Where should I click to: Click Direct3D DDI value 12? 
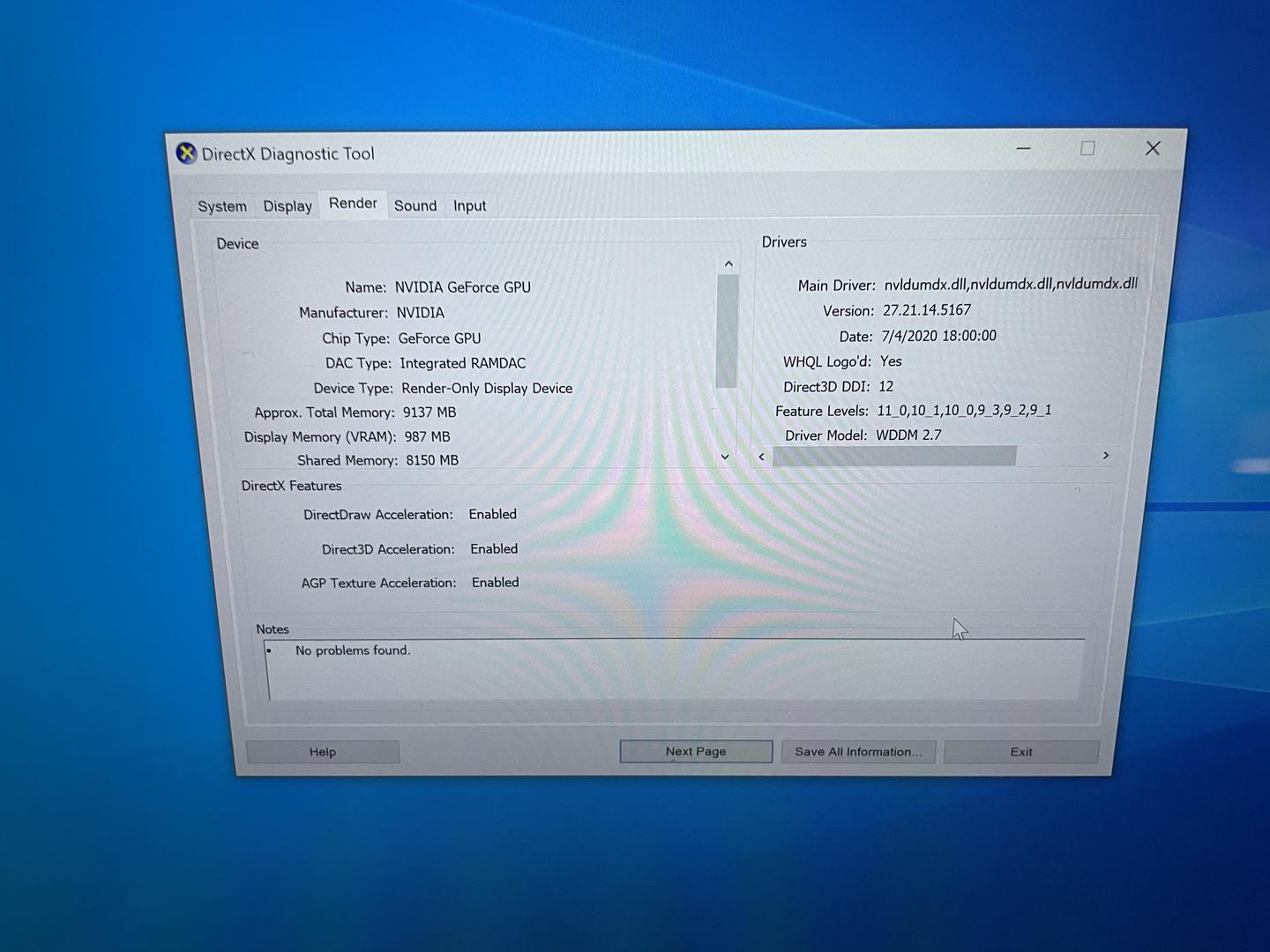pos(886,386)
